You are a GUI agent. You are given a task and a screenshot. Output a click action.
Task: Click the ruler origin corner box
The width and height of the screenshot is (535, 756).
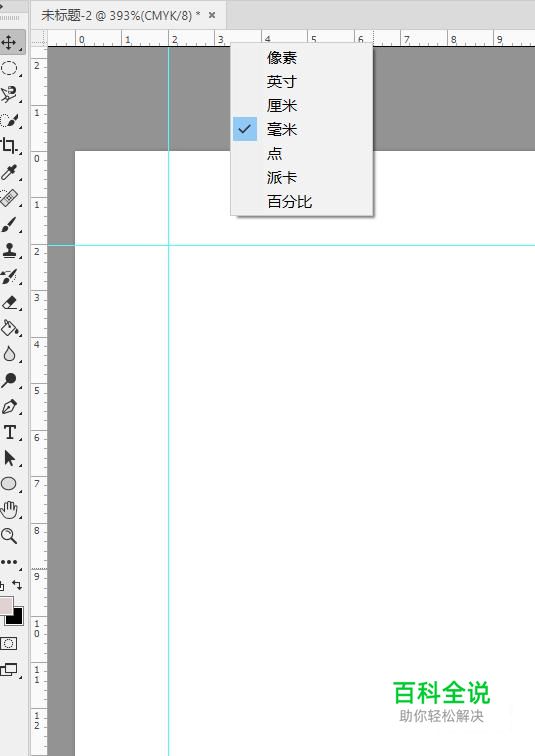click(x=39, y=39)
